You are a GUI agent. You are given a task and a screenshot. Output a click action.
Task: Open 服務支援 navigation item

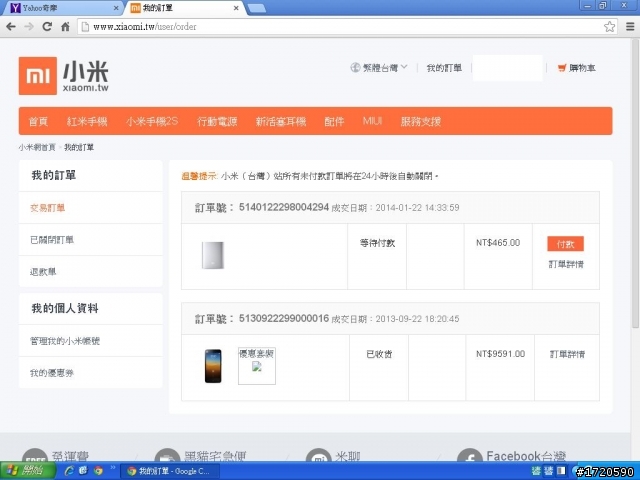(x=420, y=121)
